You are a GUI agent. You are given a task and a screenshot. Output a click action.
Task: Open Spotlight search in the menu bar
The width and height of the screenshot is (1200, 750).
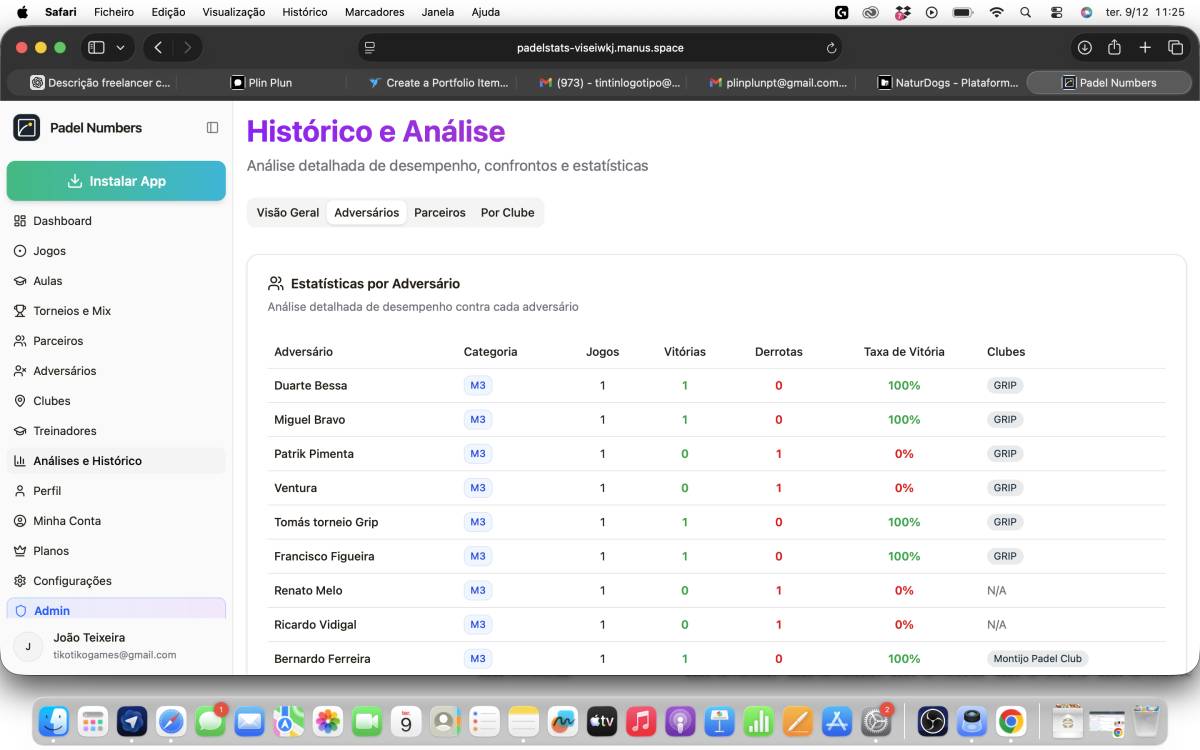pyautogui.click(x=1025, y=12)
